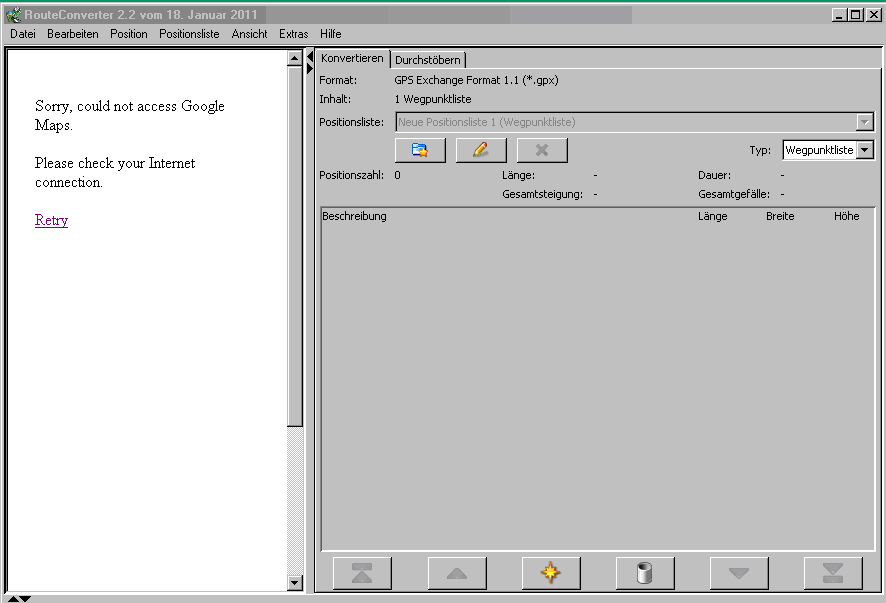
Task: Click the trash can delete position button
Action: (x=645, y=573)
